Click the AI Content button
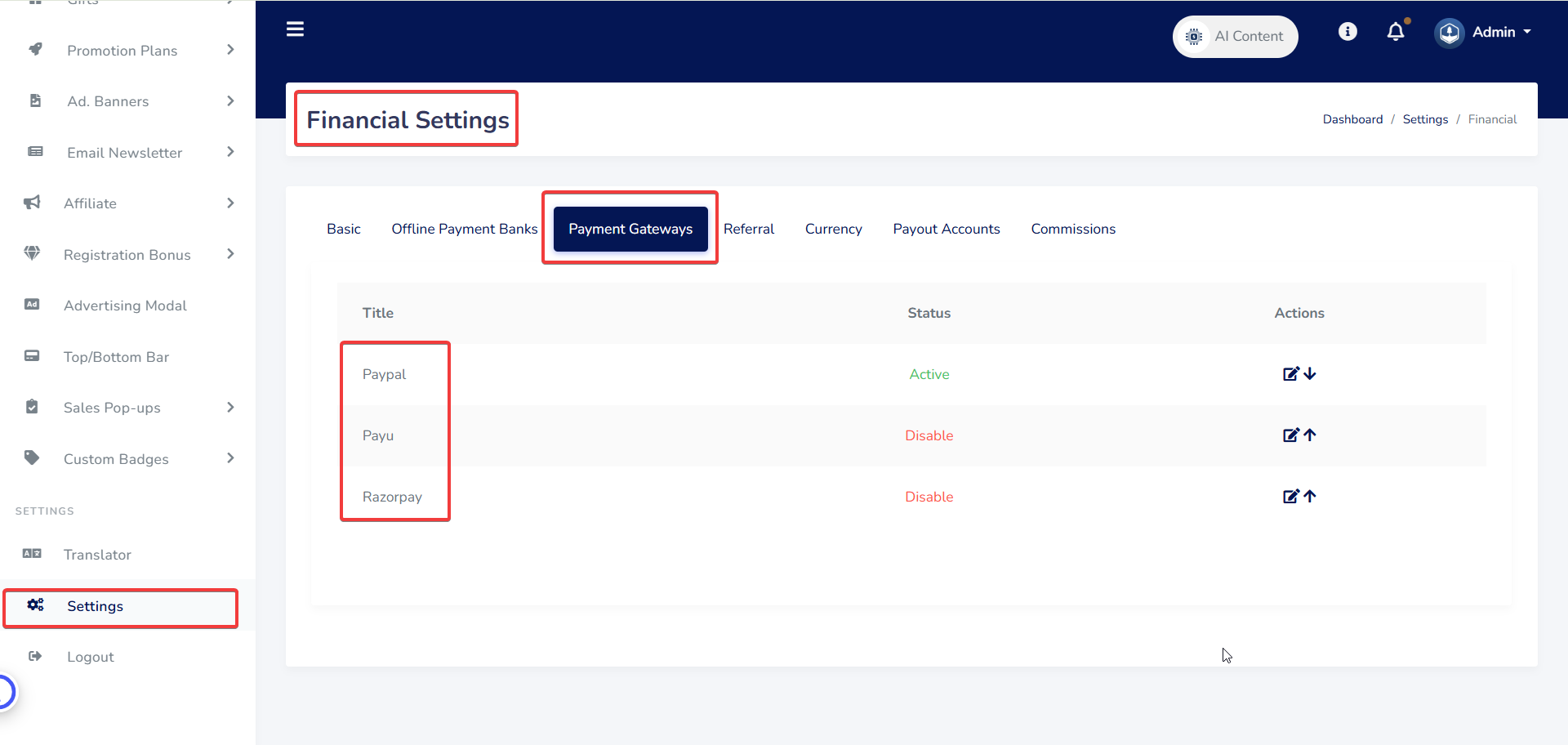This screenshot has width=1568, height=745. point(1236,37)
